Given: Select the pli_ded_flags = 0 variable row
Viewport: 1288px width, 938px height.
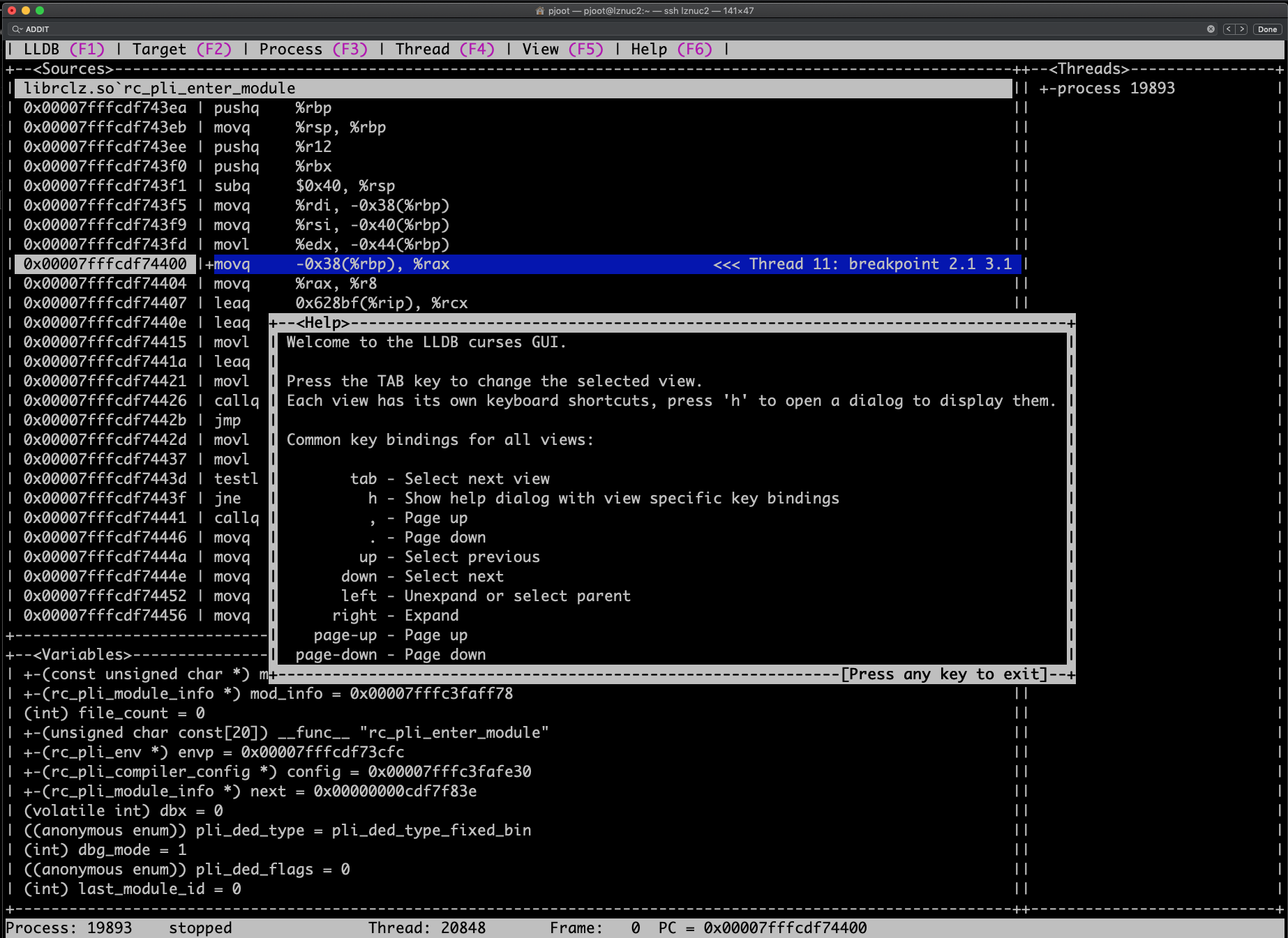Looking at the screenshot, I should coord(186,870).
